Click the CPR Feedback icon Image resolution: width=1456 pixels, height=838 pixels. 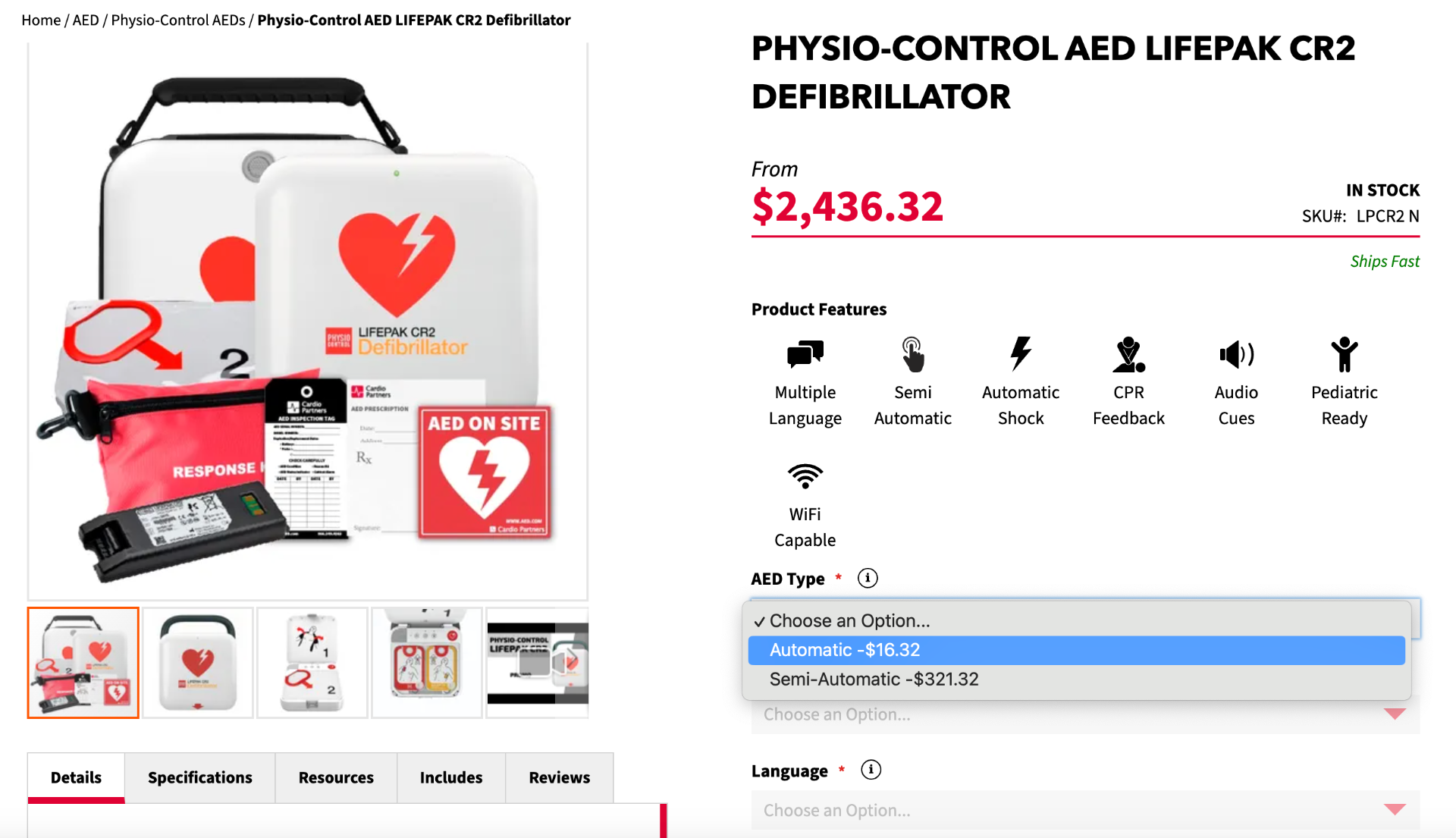(1128, 354)
